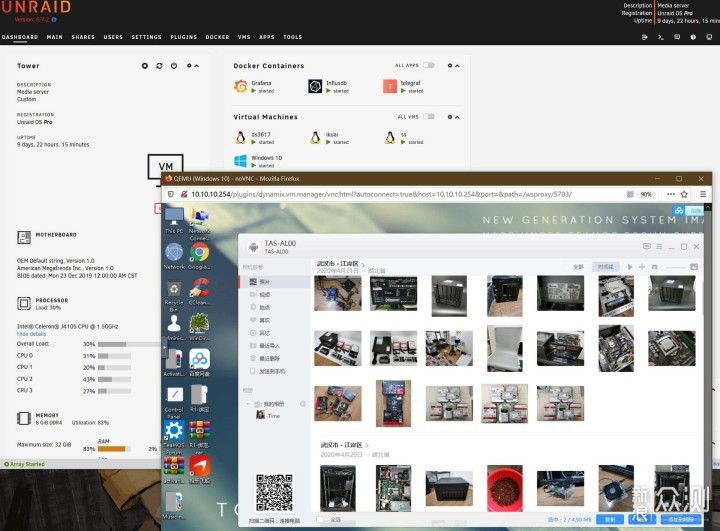720x531 pixels.
Task: Click the Unraid info icon in header
Action: [693, 37]
